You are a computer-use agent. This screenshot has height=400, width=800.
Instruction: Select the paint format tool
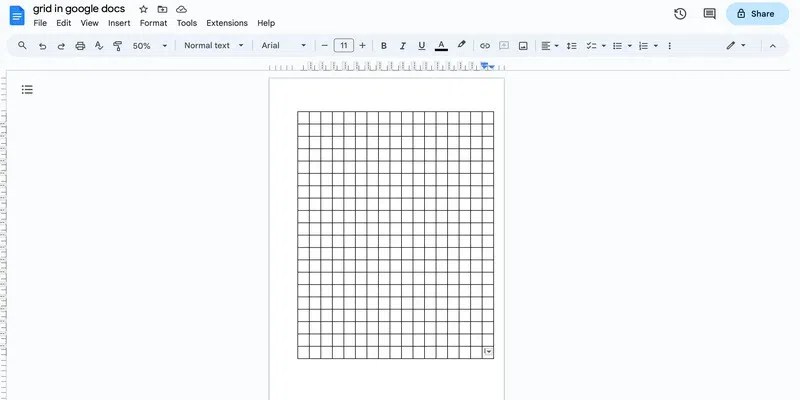coord(117,46)
